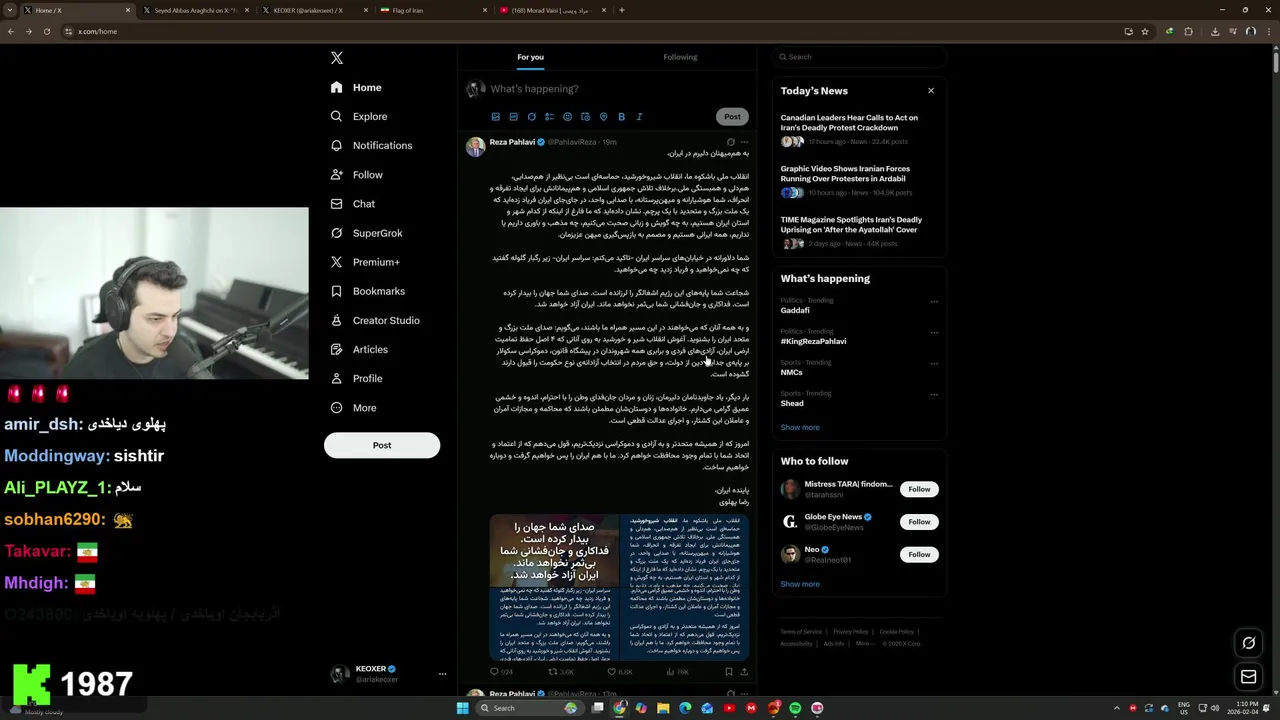This screenshot has height=720, width=1280.
Task: Bookmark the Reza Pahlavi post
Action: [729, 672]
